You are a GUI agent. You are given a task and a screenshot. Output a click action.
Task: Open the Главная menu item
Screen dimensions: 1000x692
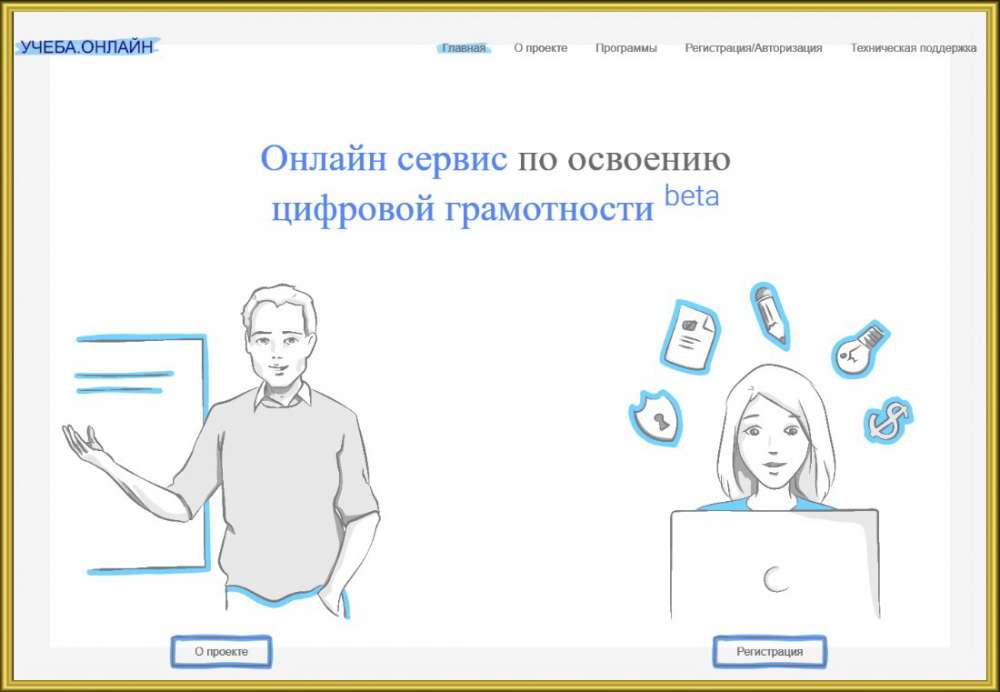(x=464, y=48)
